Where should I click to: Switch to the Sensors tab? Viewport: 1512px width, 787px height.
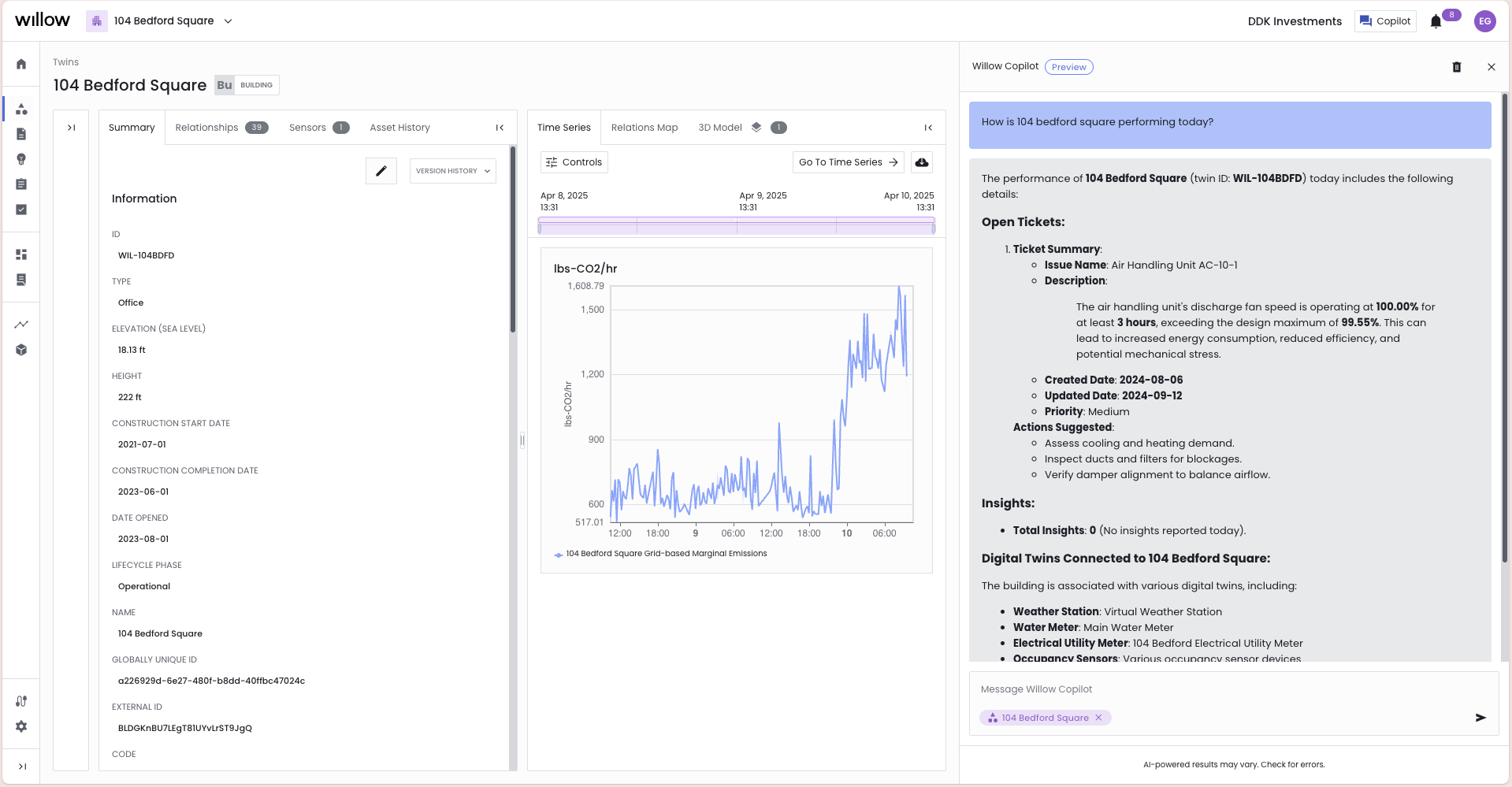(319, 128)
